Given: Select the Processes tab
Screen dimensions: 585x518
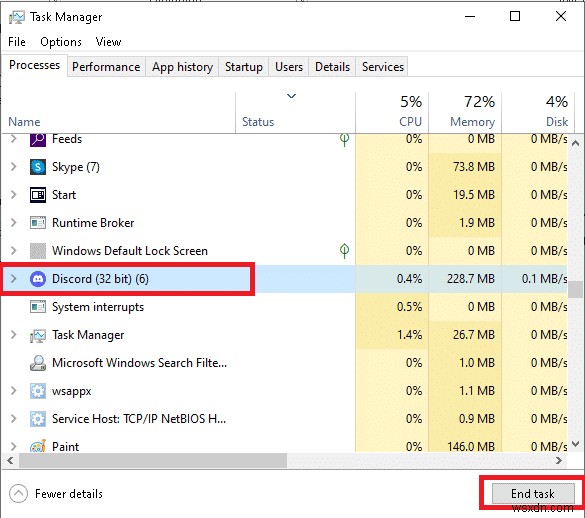Looking at the screenshot, I should (x=34, y=65).
